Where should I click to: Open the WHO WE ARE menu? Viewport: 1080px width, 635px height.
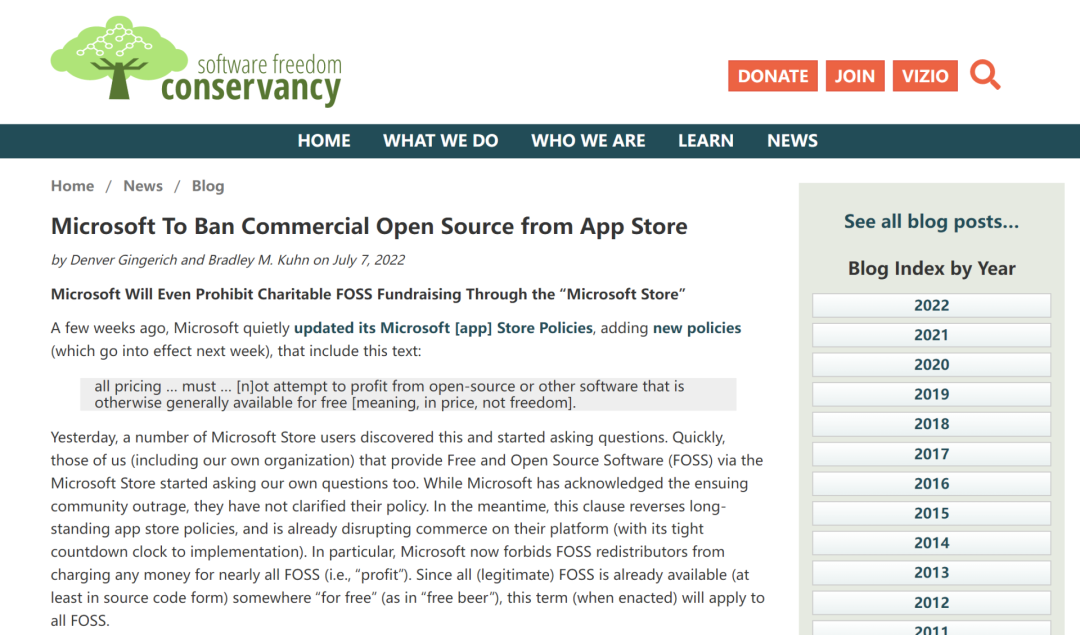point(588,140)
